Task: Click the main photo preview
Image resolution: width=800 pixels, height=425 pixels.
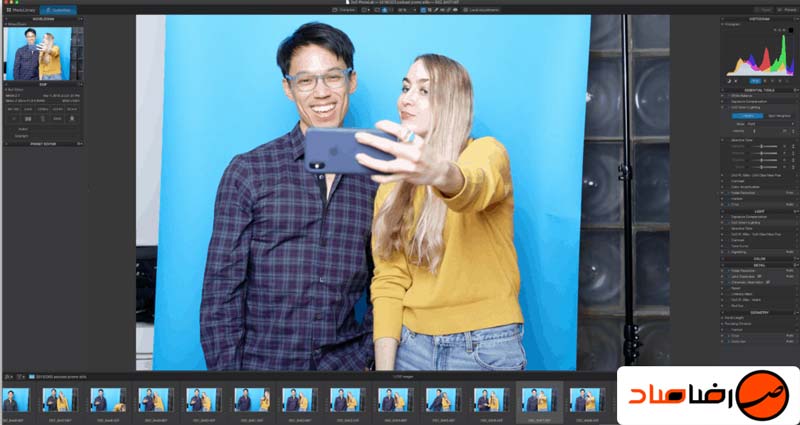Action: (403, 192)
